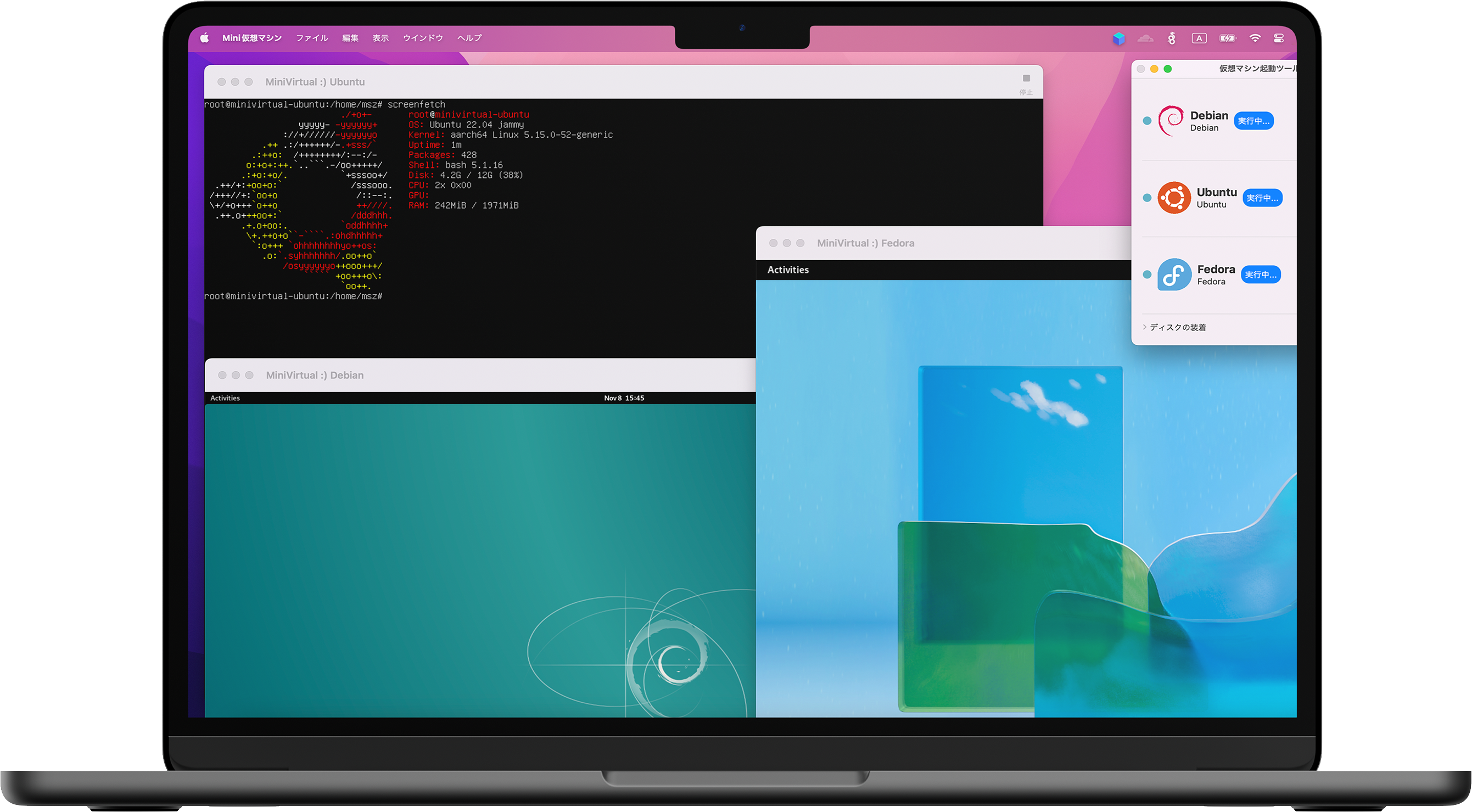Click the MiniVirtual :) Ubuntu window title
This screenshot has height=812, width=1472.
tap(314, 82)
